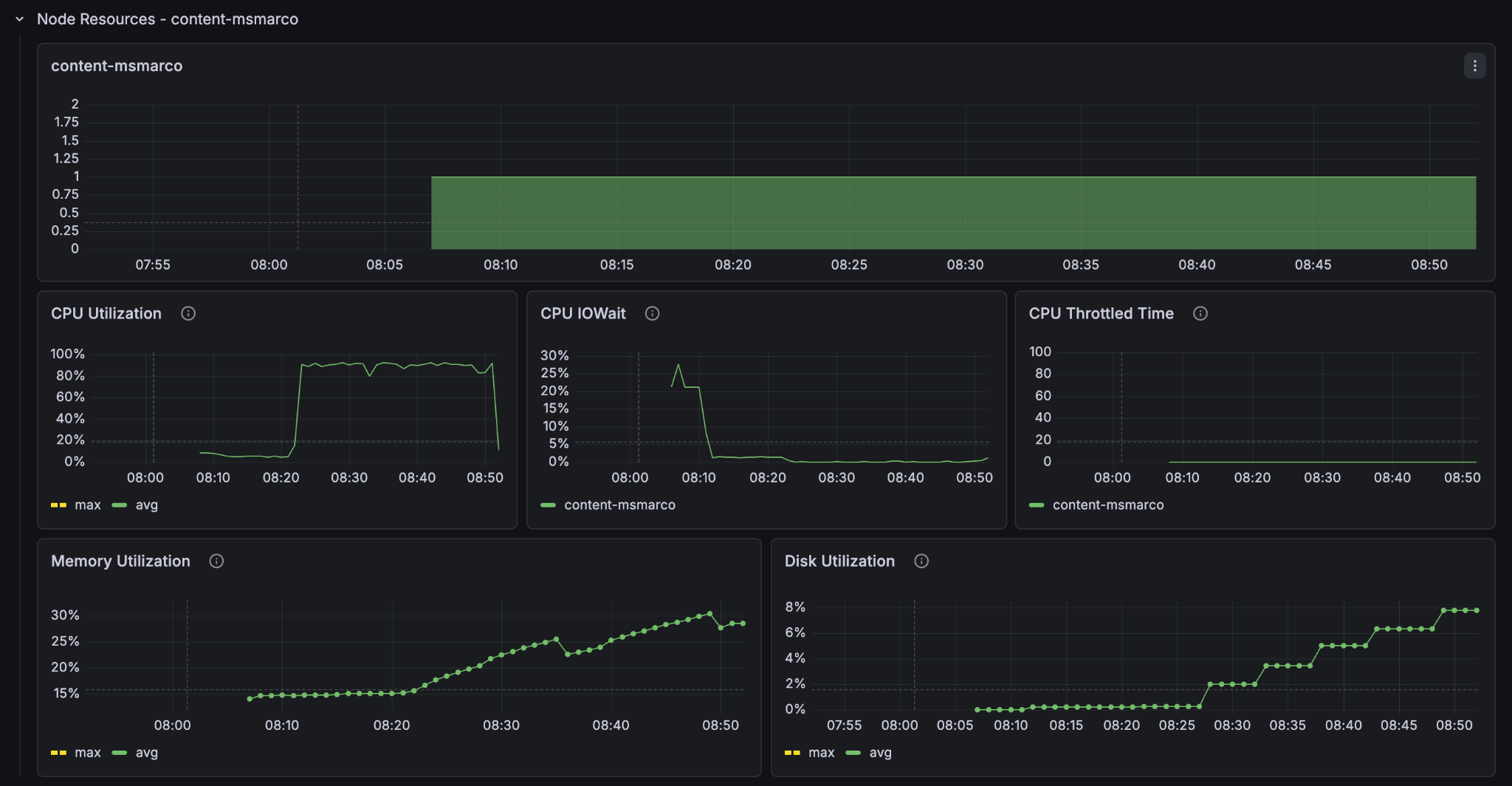Click the info icon beside CPU Utilization
The image size is (1512, 786).
tap(188, 313)
